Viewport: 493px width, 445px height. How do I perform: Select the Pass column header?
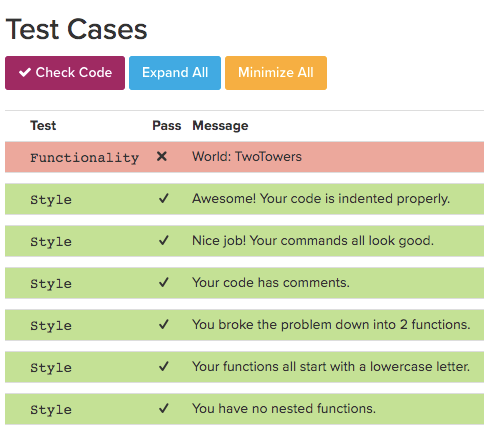pyautogui.click(x=167, y=126)
